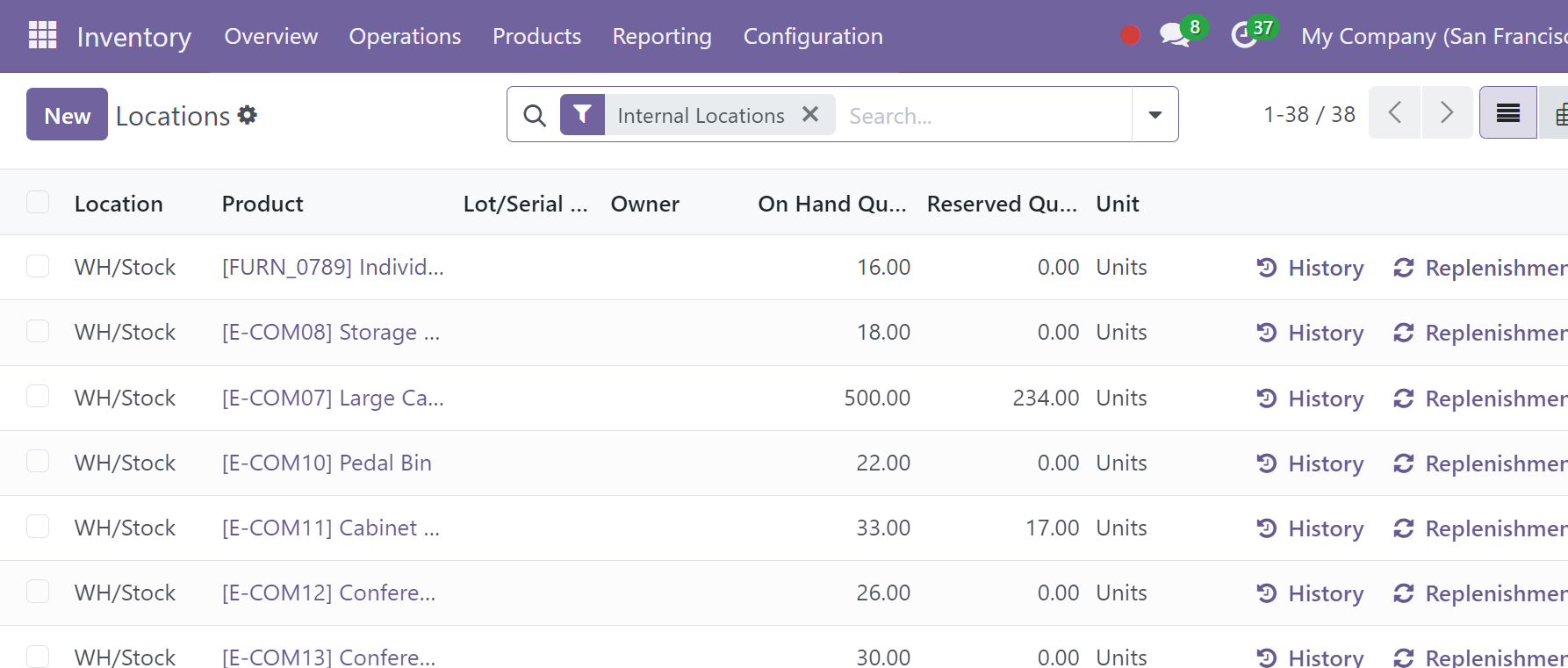
Task: Sort by the Location column header
Action: click(119, 204)
